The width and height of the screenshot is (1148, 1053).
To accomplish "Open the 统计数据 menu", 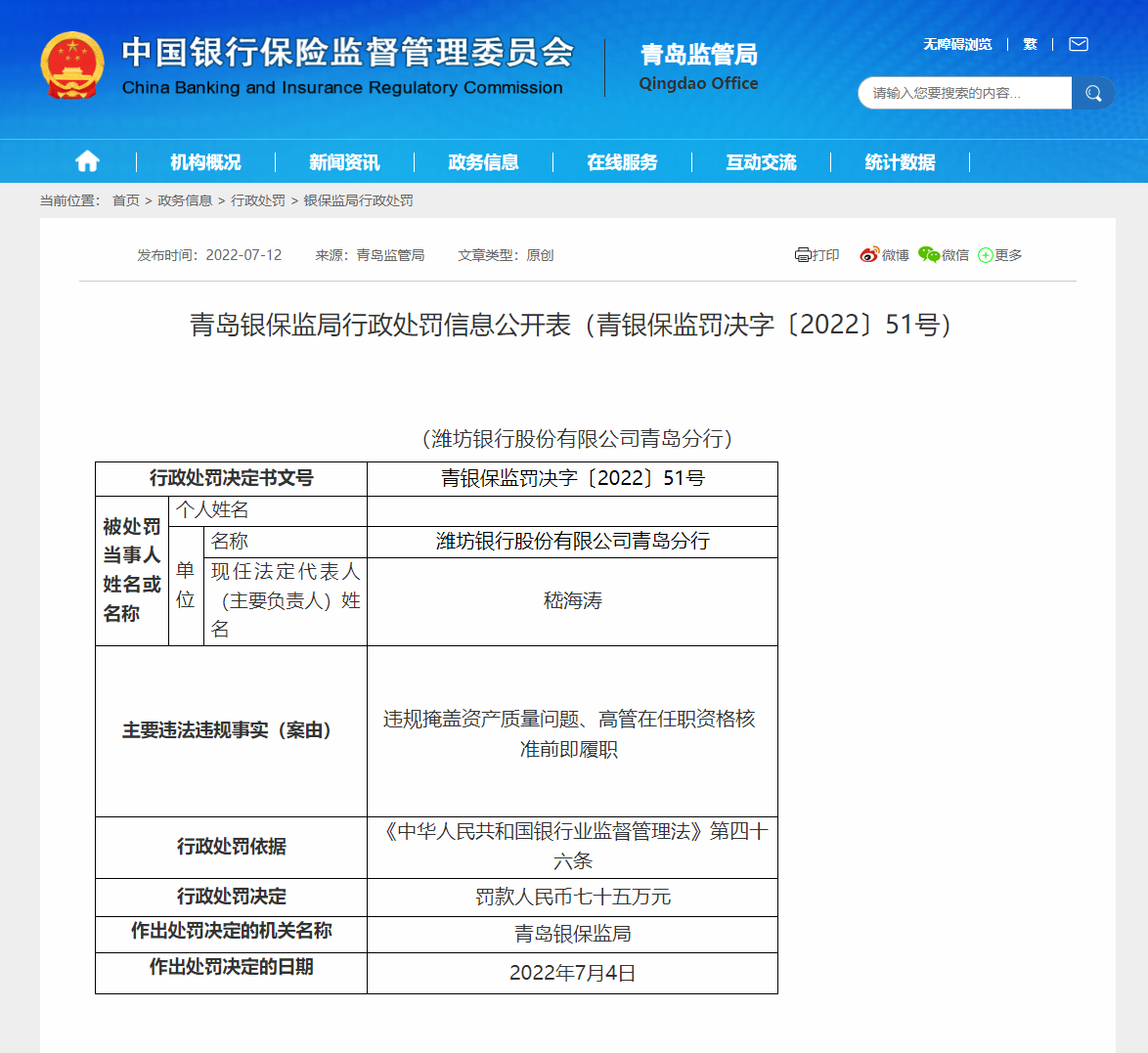I will coord(900,162).
